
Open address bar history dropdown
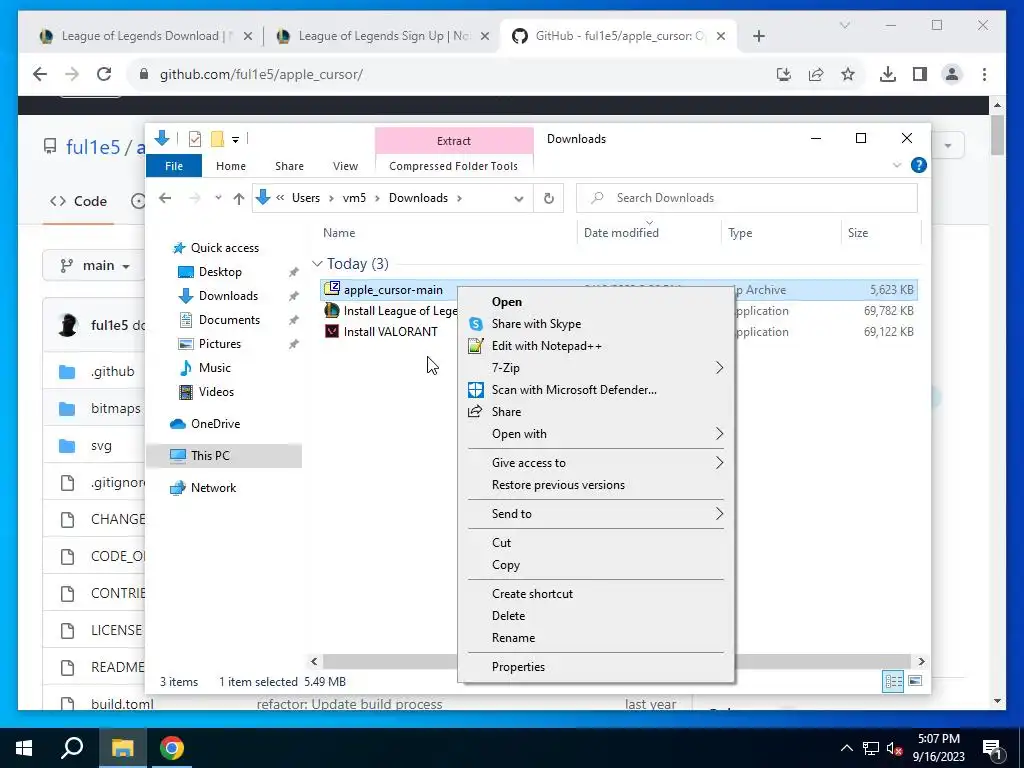519,199
